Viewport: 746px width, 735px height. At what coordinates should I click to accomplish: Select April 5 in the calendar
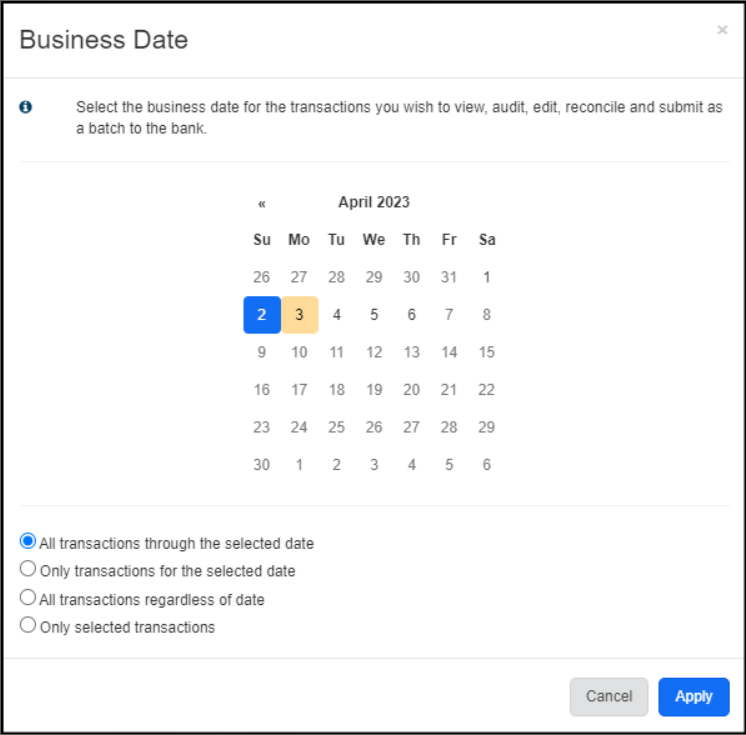[374, 314]
